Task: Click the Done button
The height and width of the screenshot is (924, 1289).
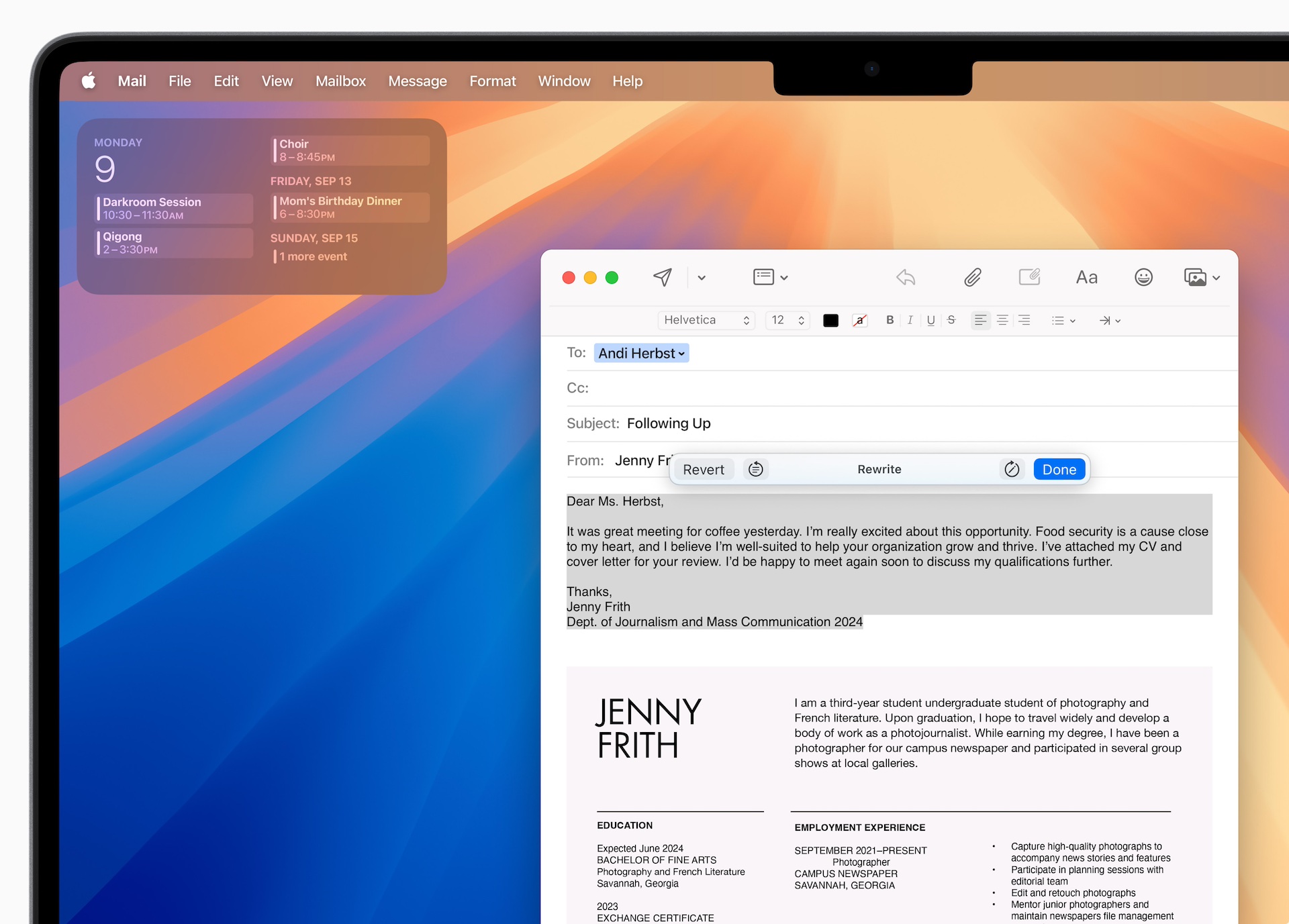Action: 1059,469
